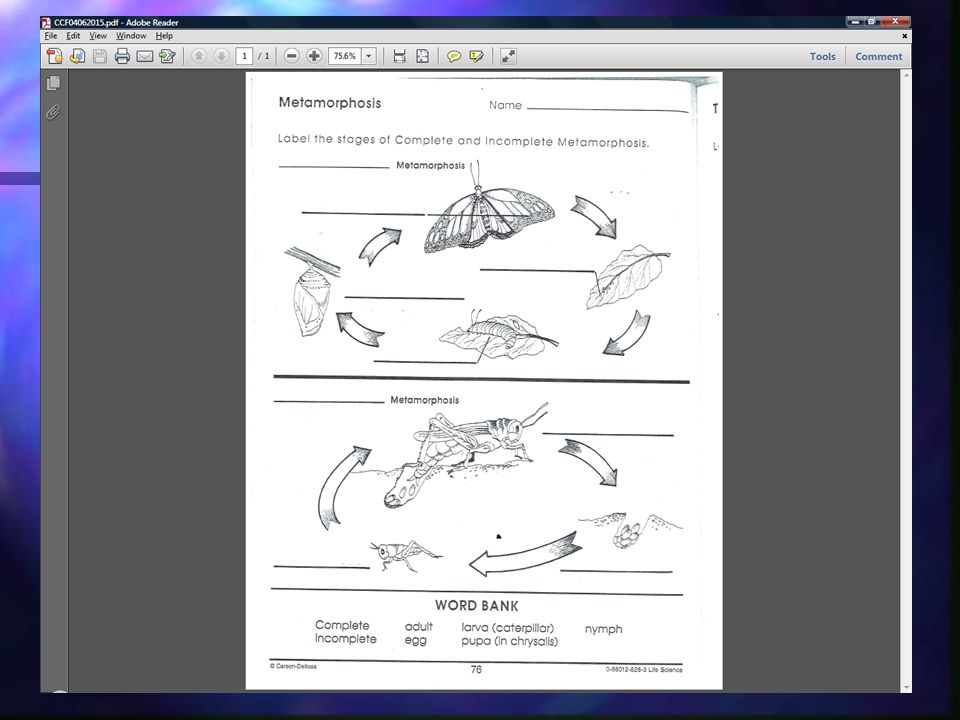Open the File menu
960x720 pixels.
51,36
